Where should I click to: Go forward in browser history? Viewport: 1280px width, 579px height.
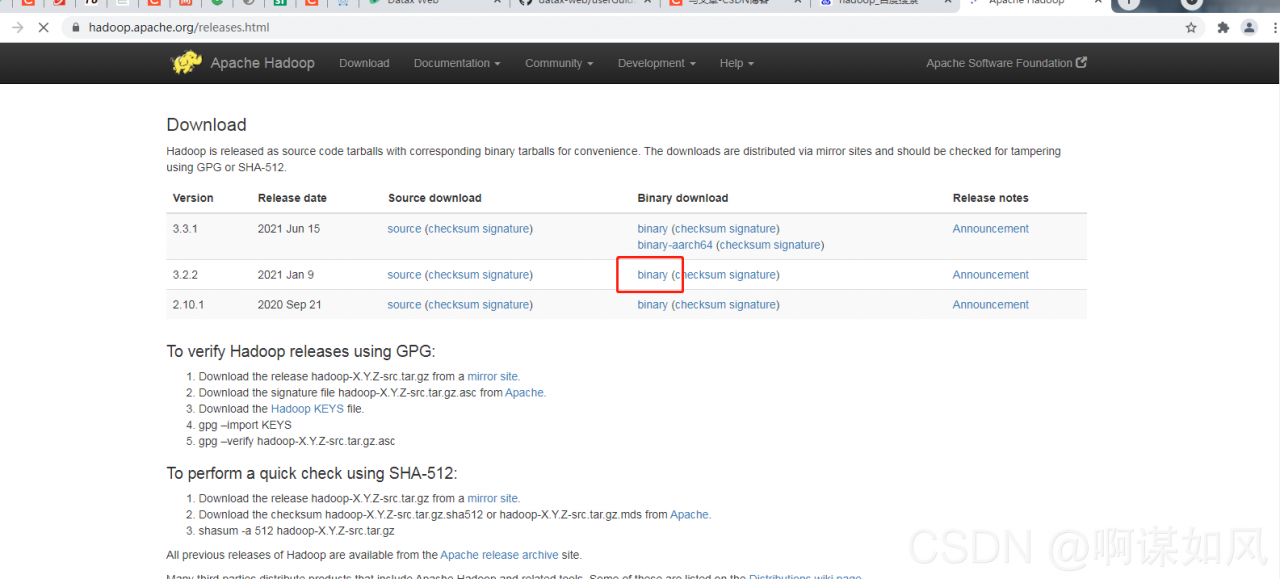[x=17, y=28]
